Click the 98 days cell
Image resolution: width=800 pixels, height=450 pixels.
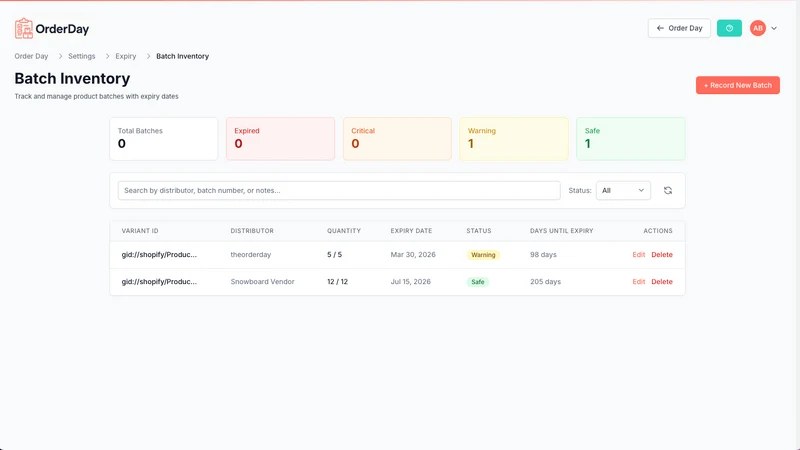(x=543, y=255)
